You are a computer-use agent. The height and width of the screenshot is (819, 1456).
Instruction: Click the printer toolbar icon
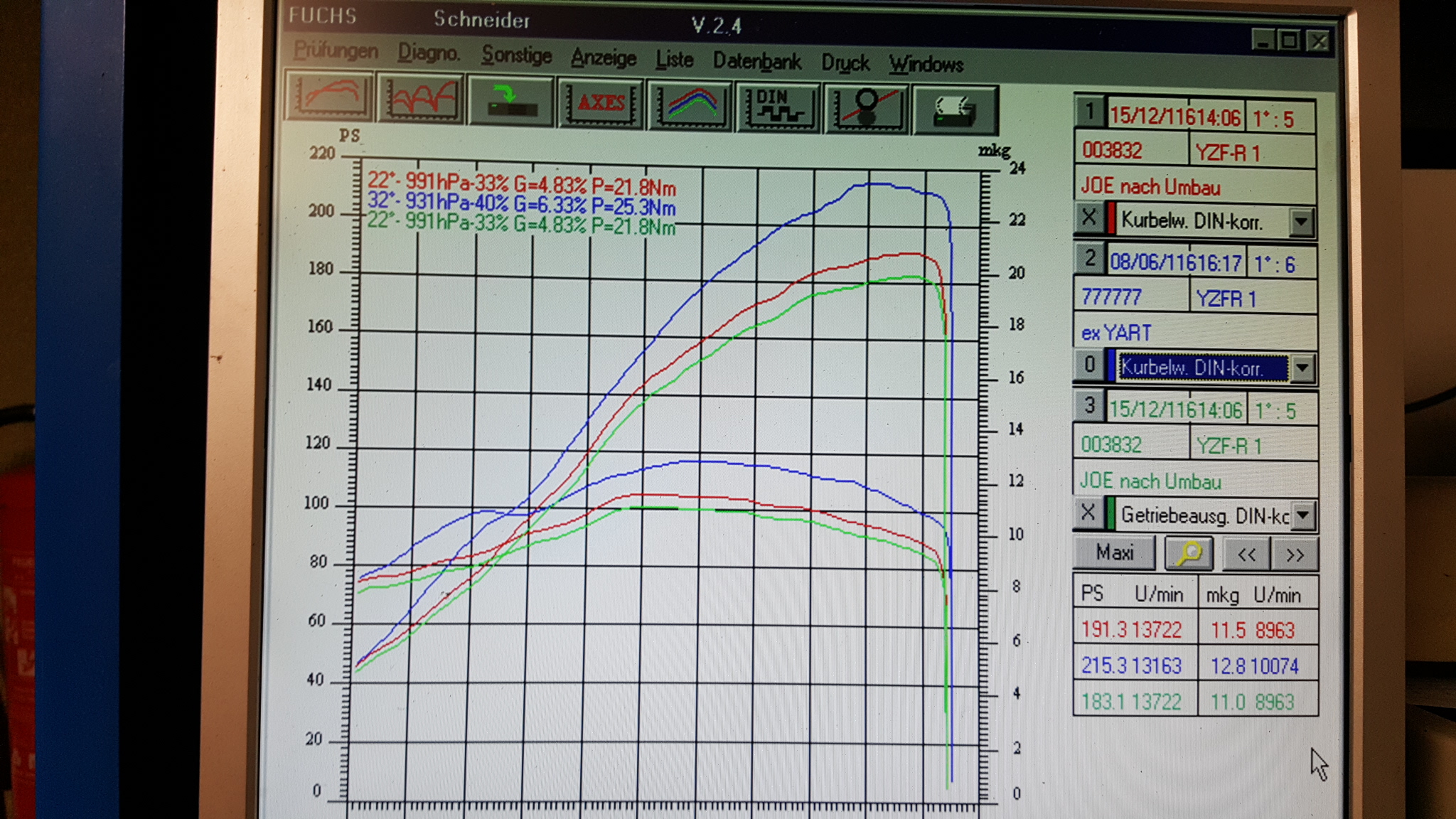pyautogui.click(x=955, y=110)
